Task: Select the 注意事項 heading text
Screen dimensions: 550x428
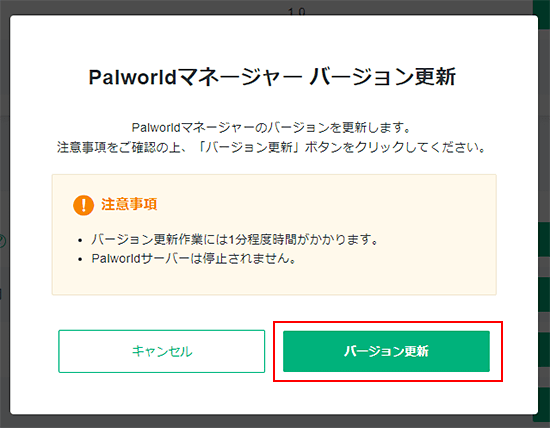Action: [x=129, y=204]
